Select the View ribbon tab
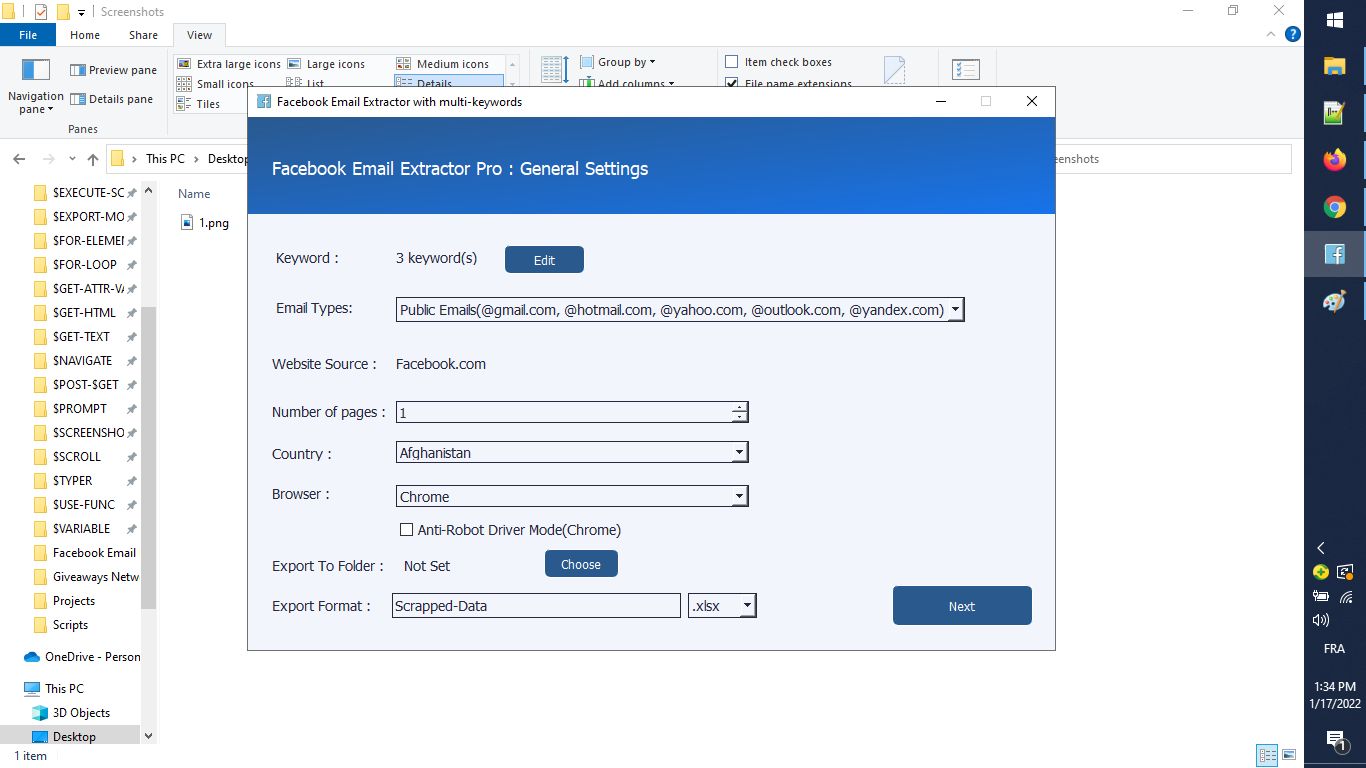This screenshot has height=768, width=1366. (x=199, y=35)
